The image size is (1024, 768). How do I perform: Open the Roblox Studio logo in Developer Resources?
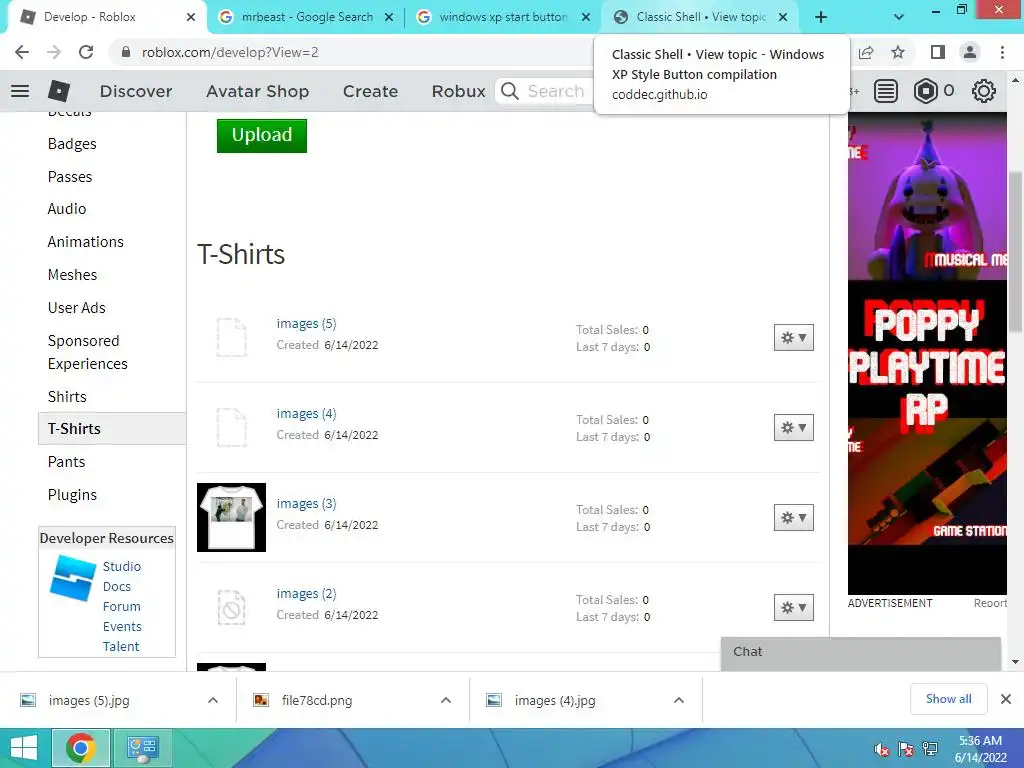72,578
